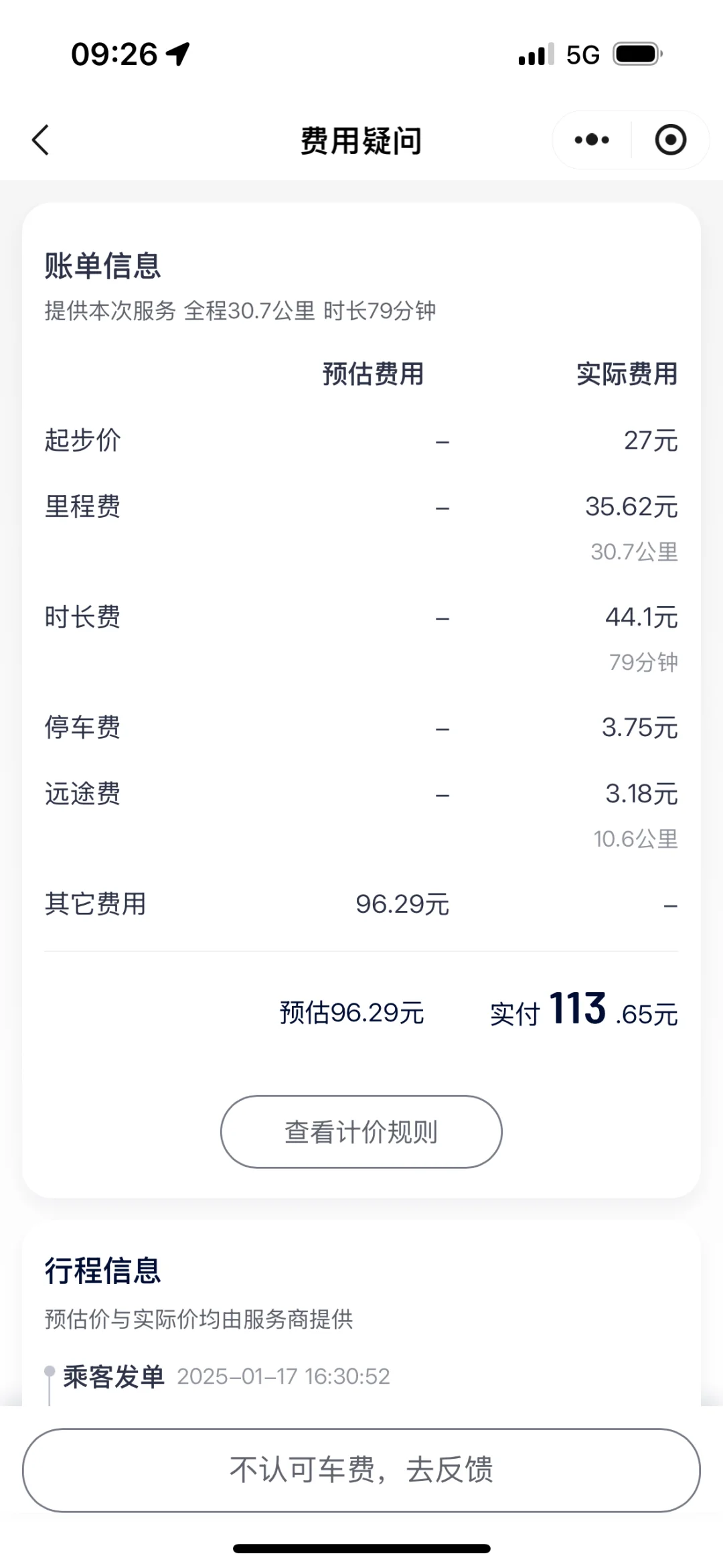The height and width of the screenshot is (1568, 723).
Task: Open 查看计价规则 pricing rules
Action: [x=361, y=1132]
